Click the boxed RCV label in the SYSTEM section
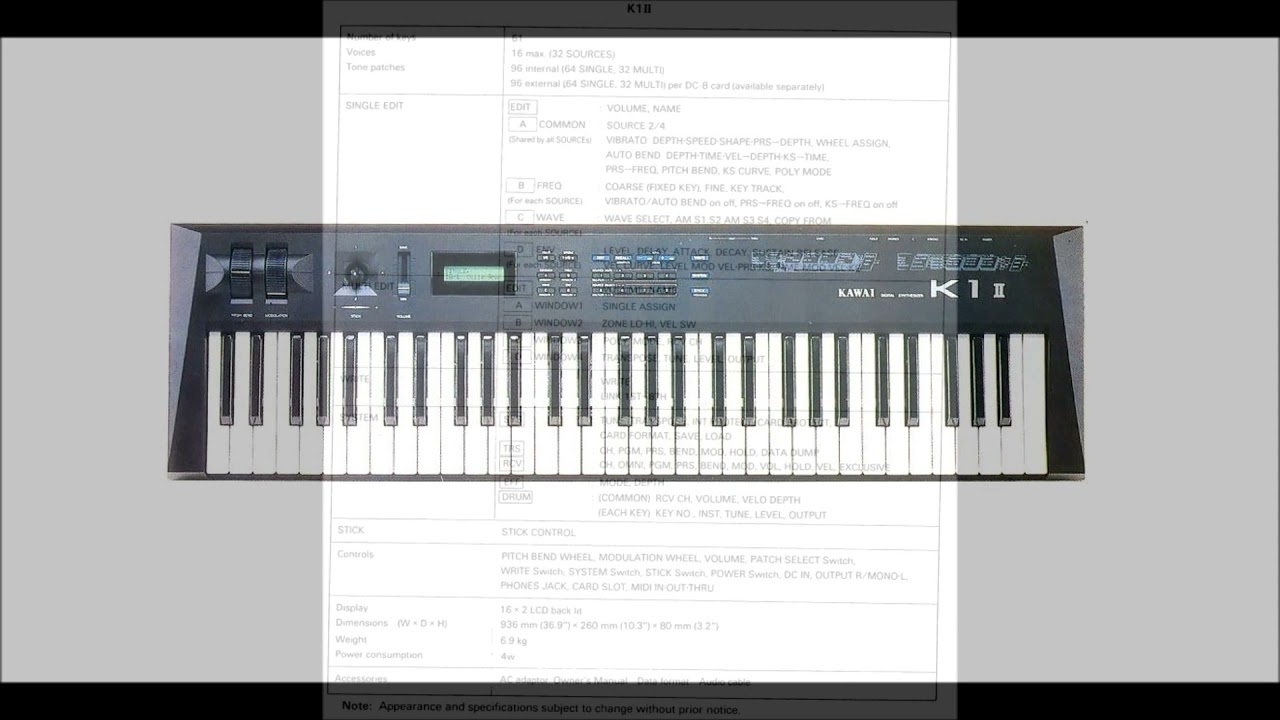 (x=512, y=464)
